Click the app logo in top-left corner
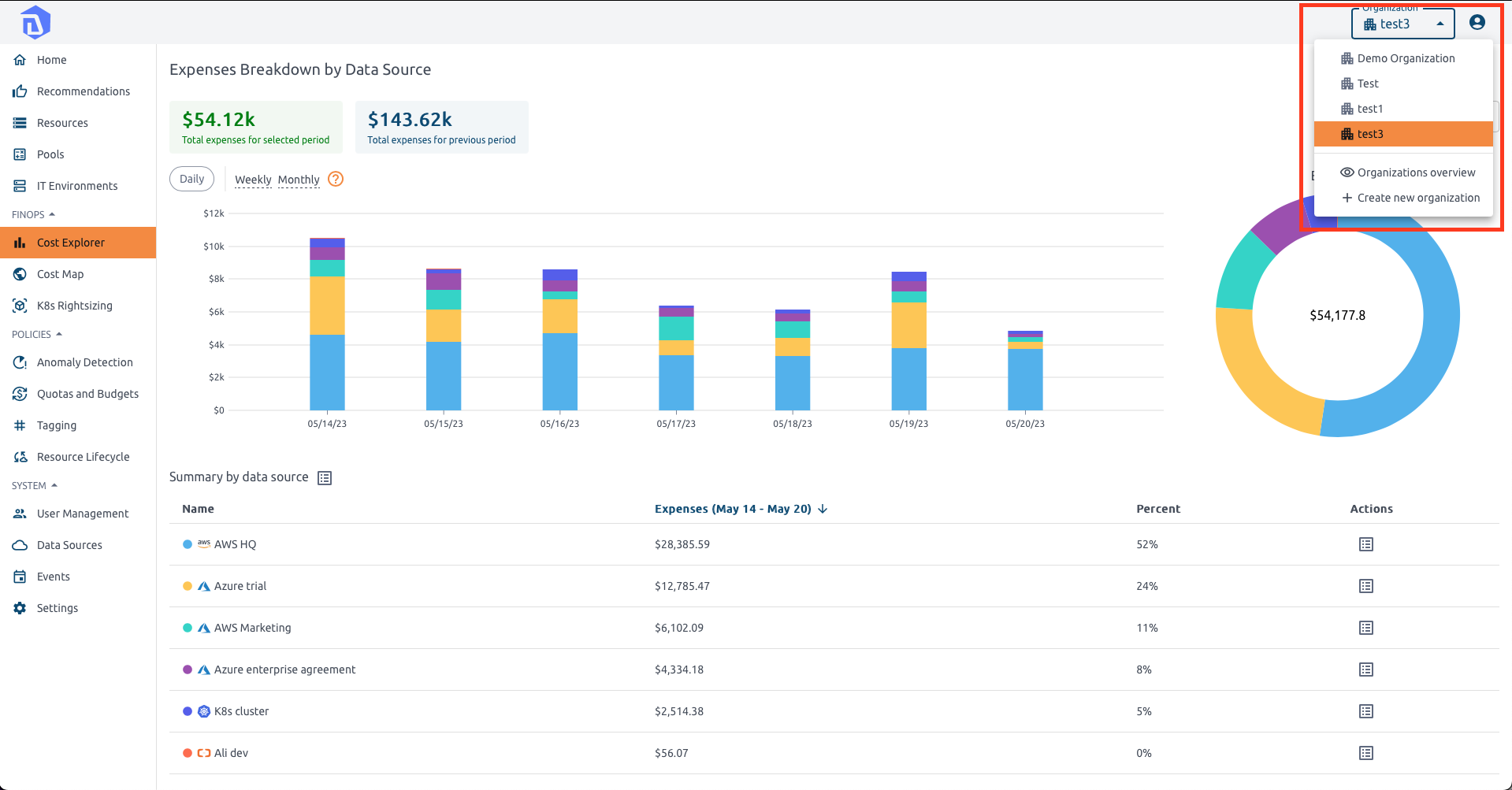Viewport: 1512px width, 790px height. (x=35, y=23)
